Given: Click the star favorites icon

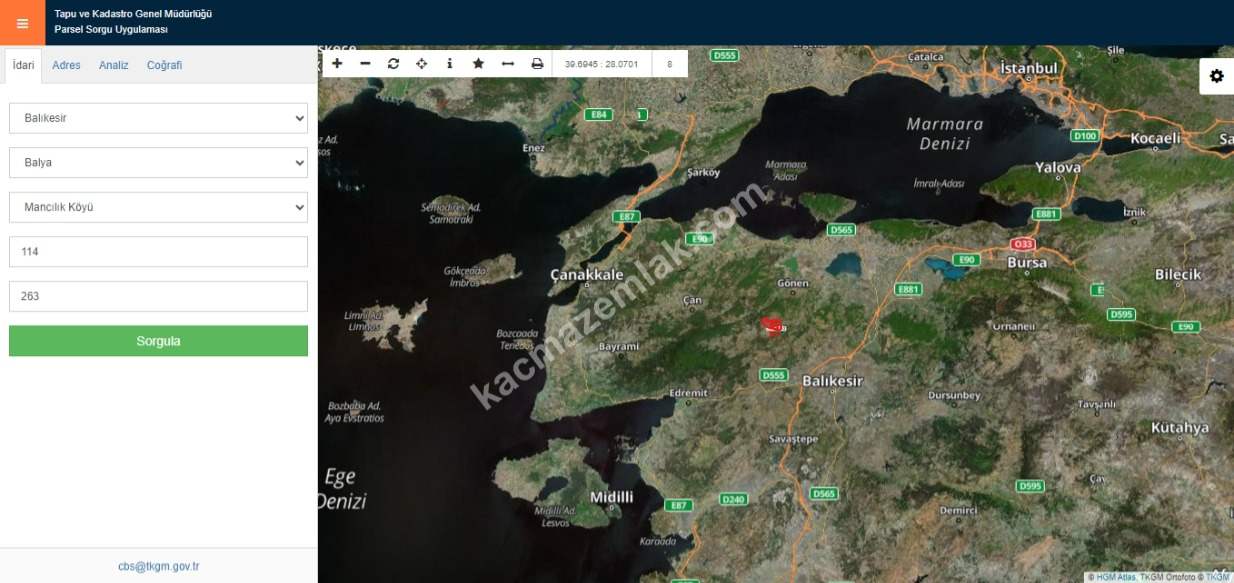Looking at the screenshot, I should coord(478,64).
